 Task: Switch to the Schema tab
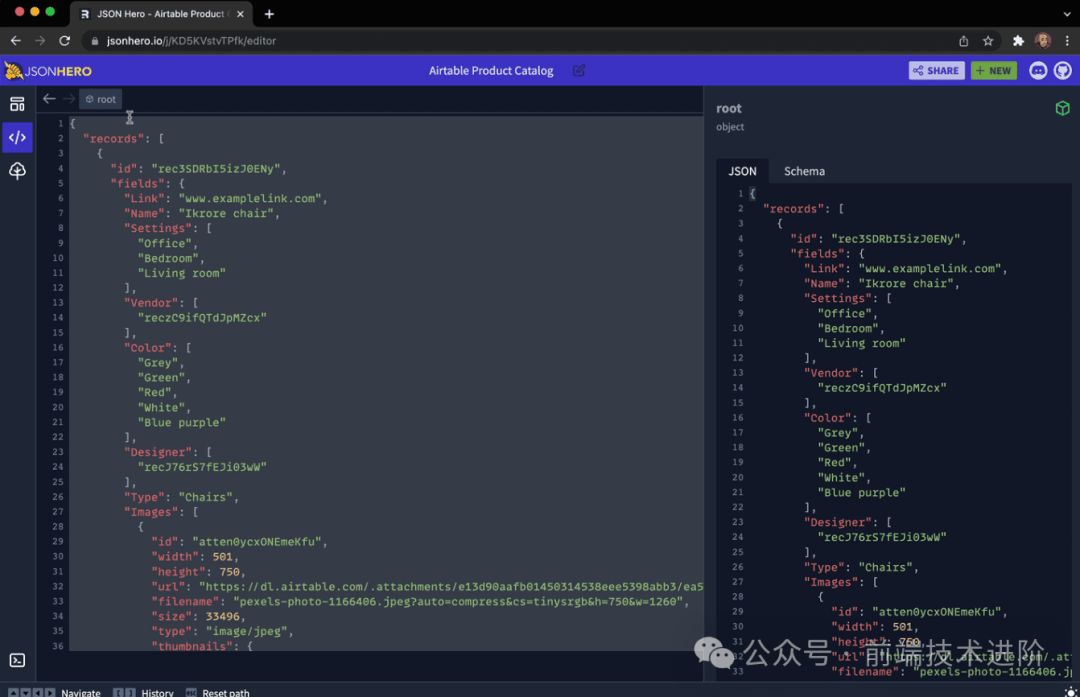[x=804, y=171]
